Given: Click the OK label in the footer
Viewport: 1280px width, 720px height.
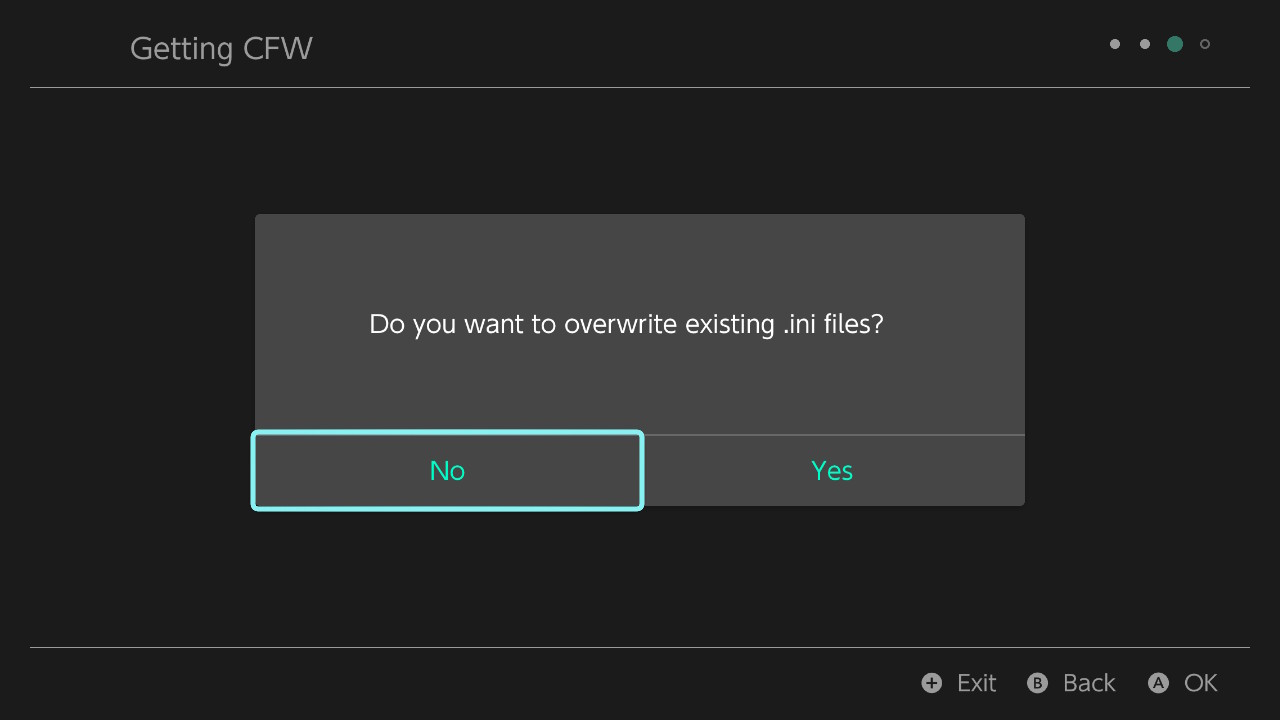Looking at the screenshot, I should (x=1198, y=683).
